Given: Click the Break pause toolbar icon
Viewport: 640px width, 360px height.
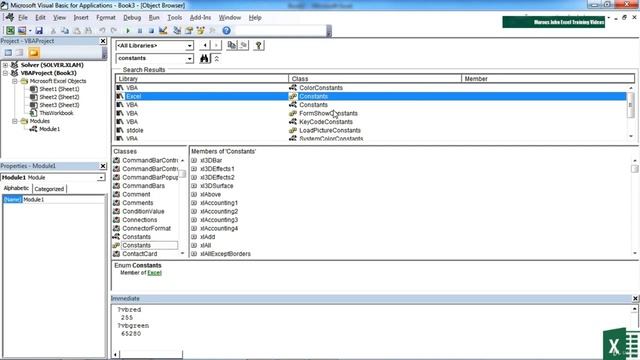Looking at the screenshot, I should (x=140, y=31).
